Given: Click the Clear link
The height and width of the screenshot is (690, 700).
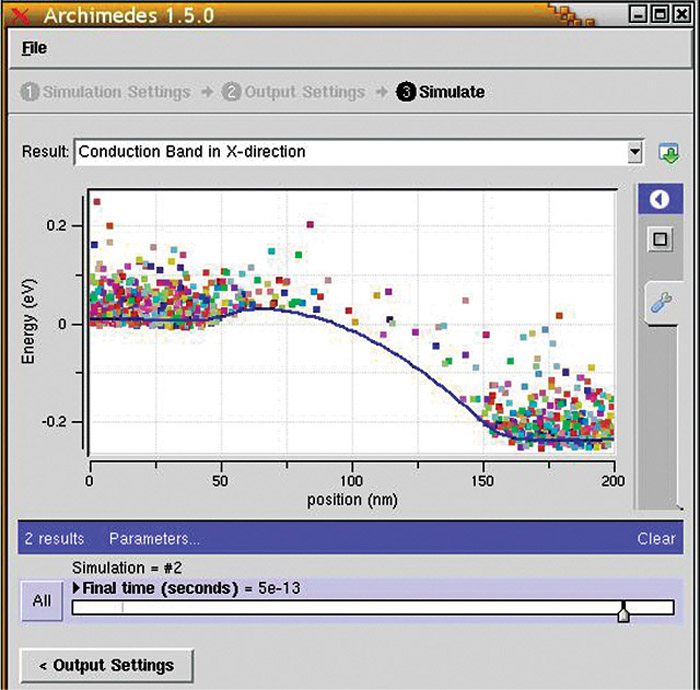Looking at the screenshot, I should coord(656,538).
